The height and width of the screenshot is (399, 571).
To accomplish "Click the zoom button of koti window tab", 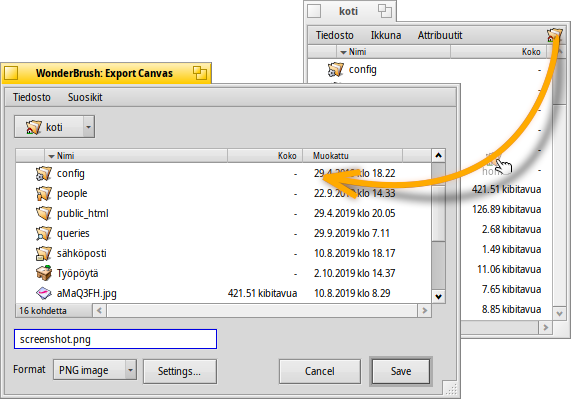I will click(x=385, y=11).
